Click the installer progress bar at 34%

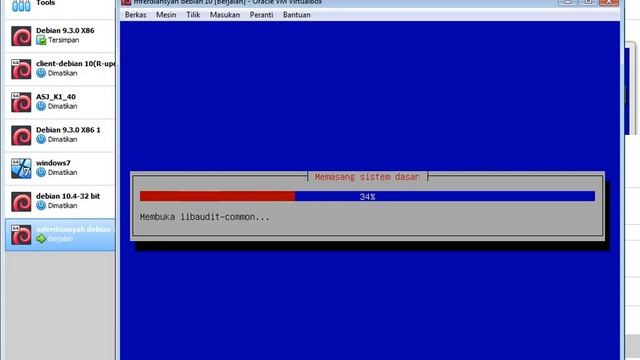click(367, 196)
